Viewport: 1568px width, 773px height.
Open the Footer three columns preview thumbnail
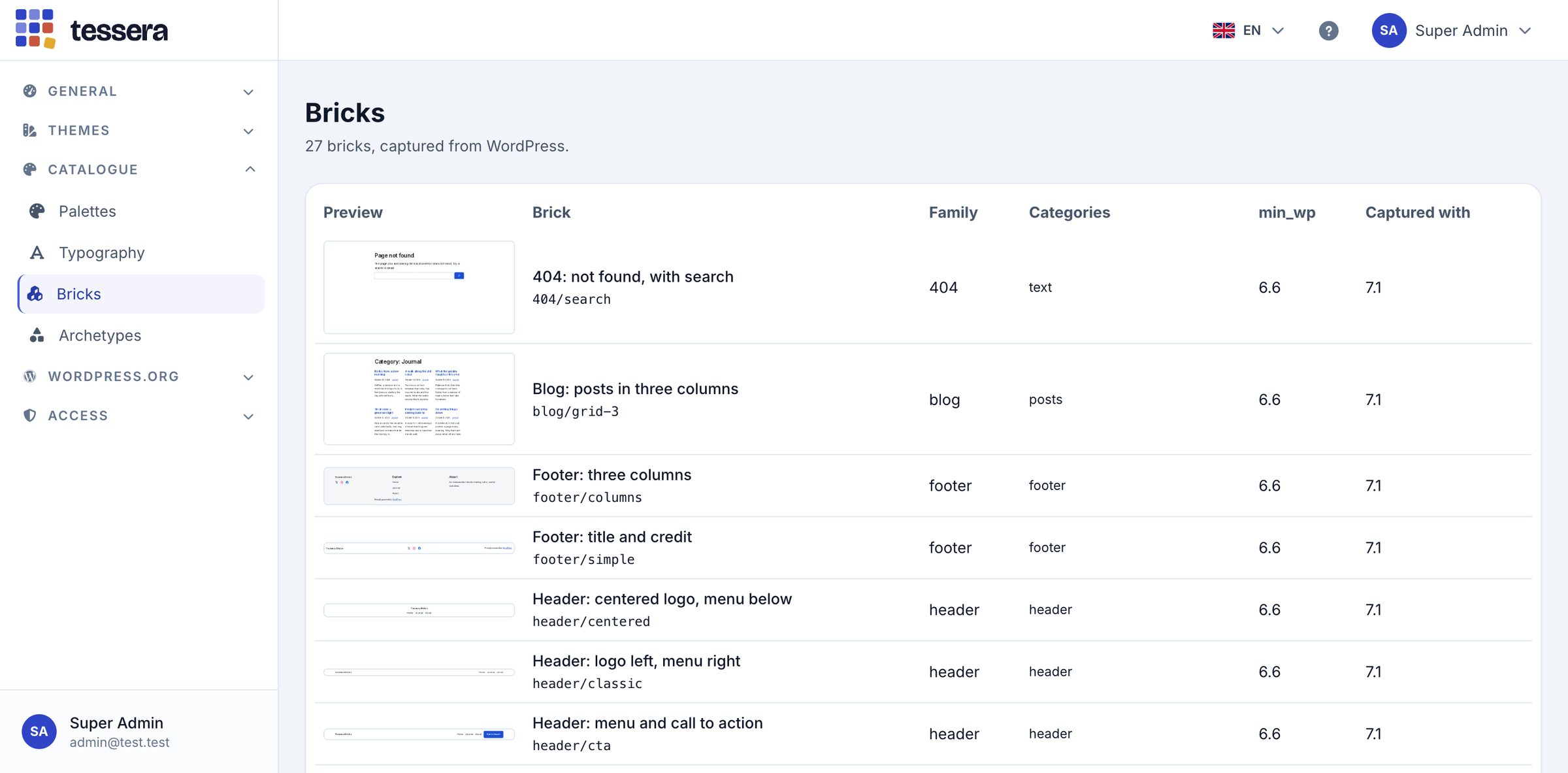click(x=419, y=485)
